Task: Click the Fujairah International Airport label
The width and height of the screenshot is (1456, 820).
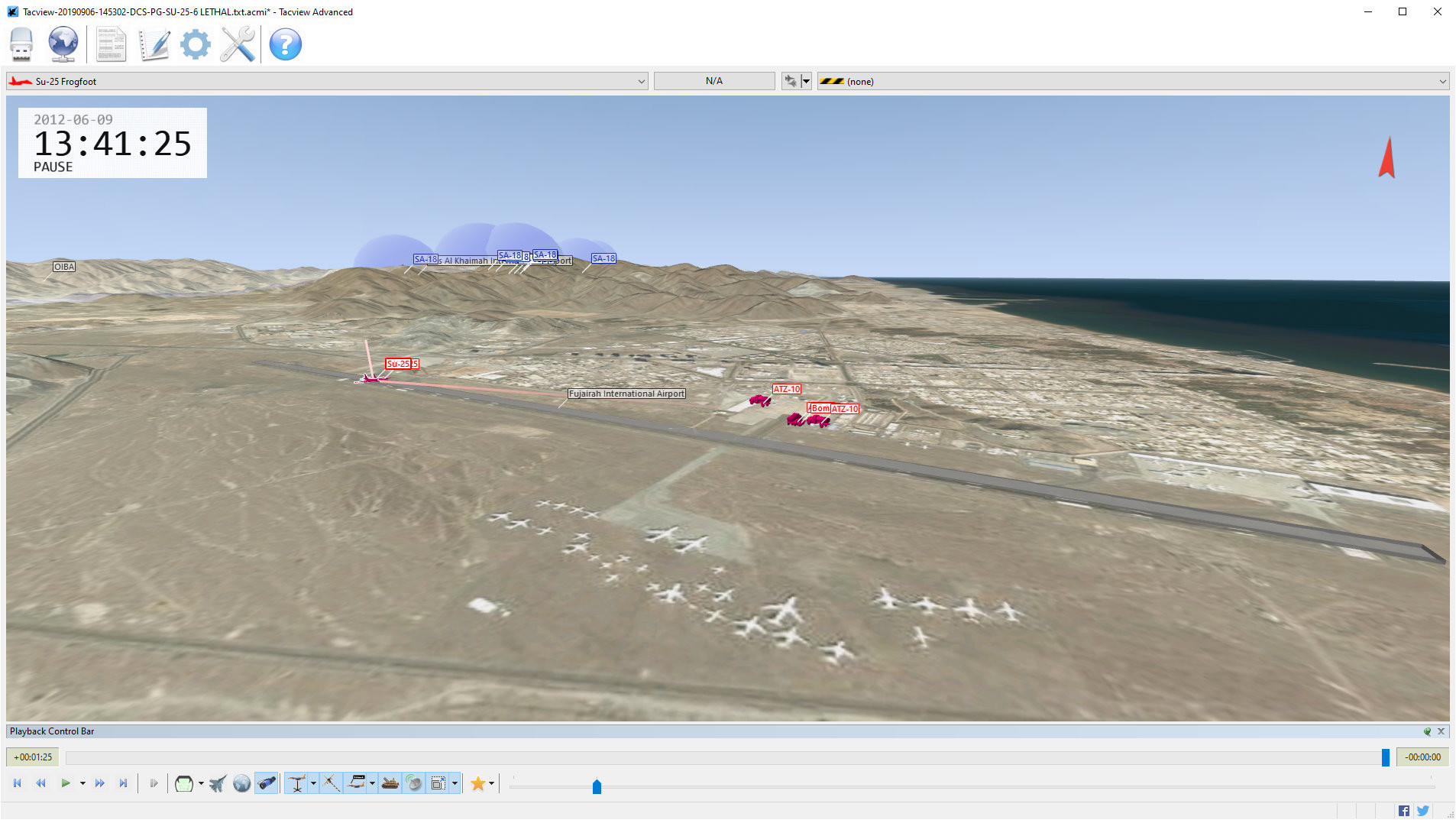Action: click(x=626, y=394)
